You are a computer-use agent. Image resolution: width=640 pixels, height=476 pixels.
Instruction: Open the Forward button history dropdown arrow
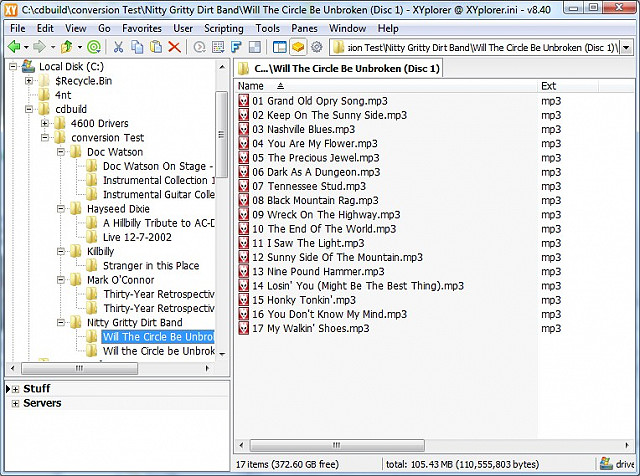point(53,47)
